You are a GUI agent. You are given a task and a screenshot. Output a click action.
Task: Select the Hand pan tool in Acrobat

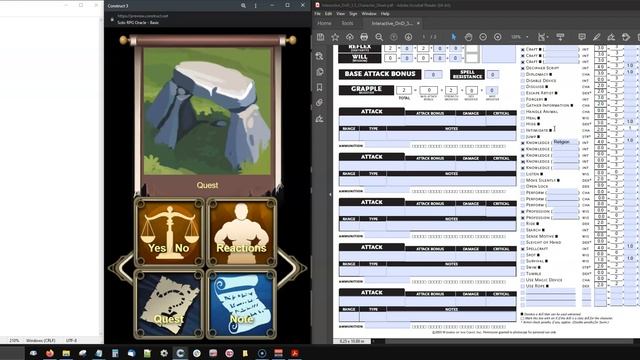(x=469, y=37)
